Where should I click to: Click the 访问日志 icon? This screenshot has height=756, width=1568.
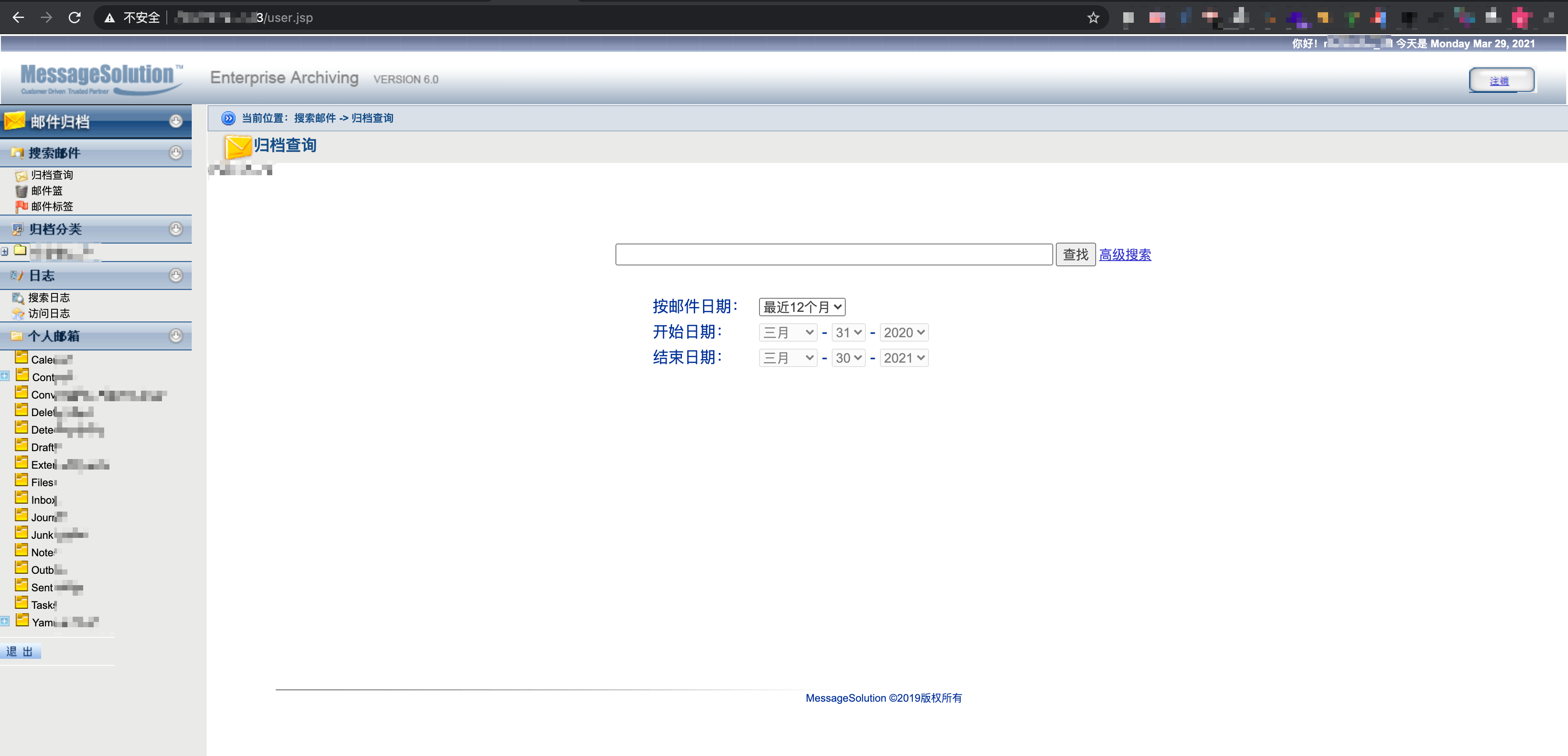[18, 313]
